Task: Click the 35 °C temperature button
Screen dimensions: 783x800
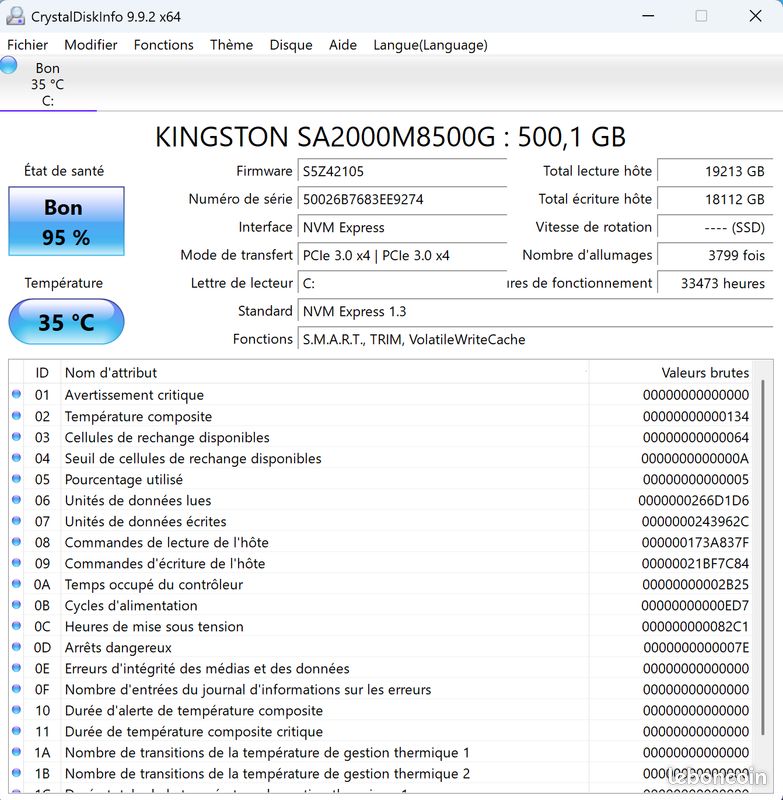Action: tap(66, 321)
